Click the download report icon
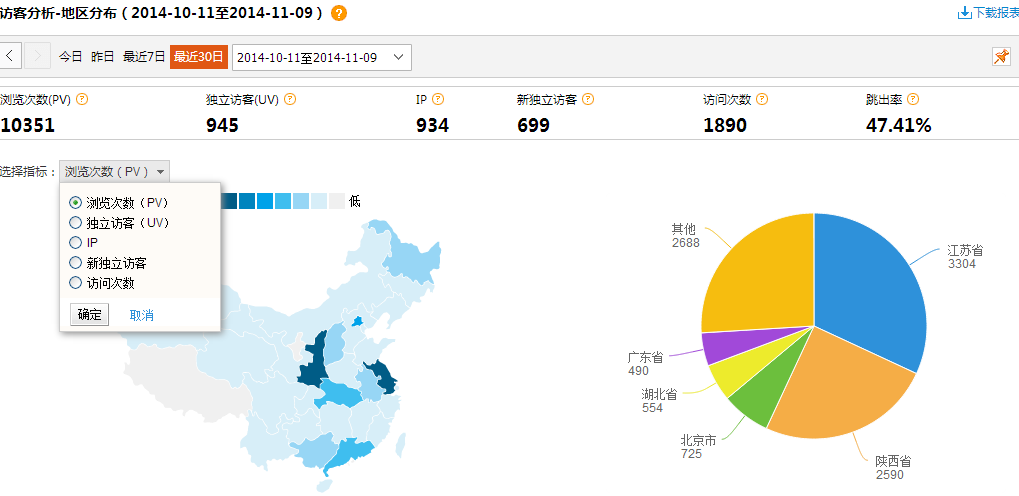Screen dimensions: 1019x496 [964, 13]
